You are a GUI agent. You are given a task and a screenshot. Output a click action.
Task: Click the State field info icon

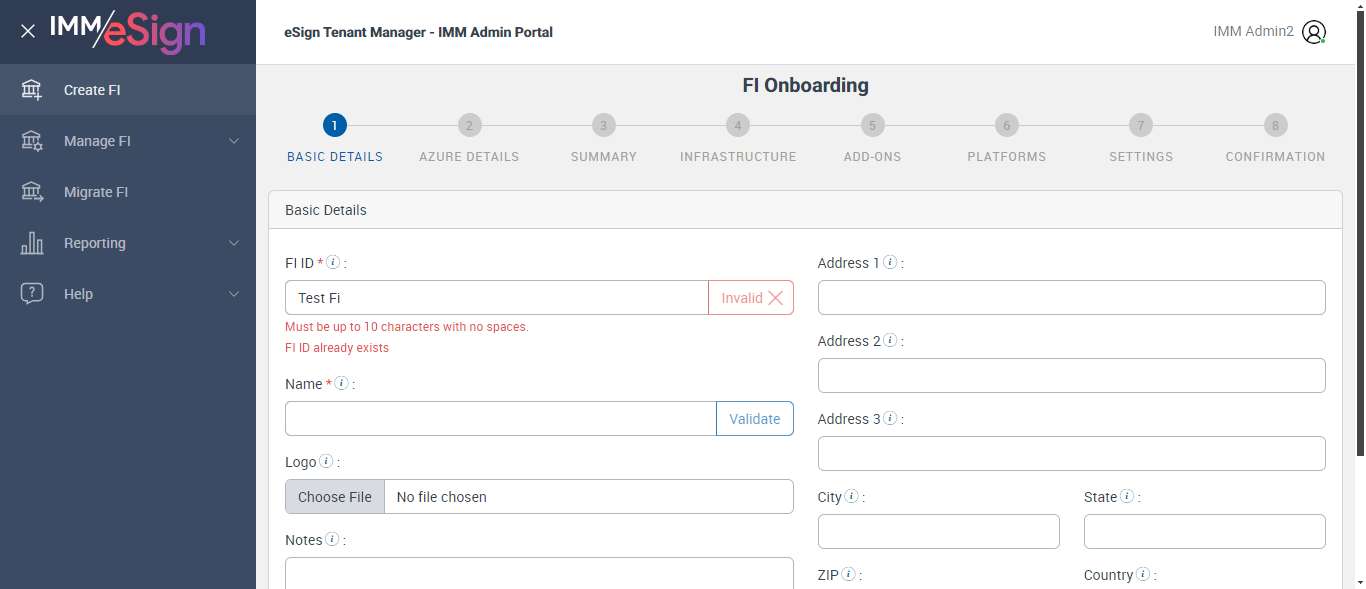click(1127, 496)
